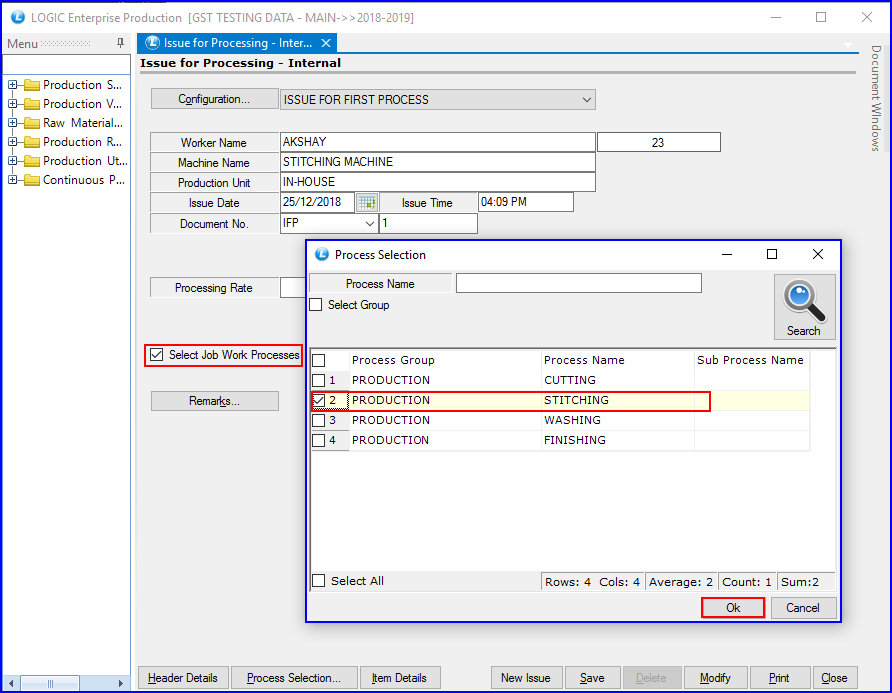The height and width of the screenshot is (693, 892).
Task: Click the Modify button
Action: point(715,678)
